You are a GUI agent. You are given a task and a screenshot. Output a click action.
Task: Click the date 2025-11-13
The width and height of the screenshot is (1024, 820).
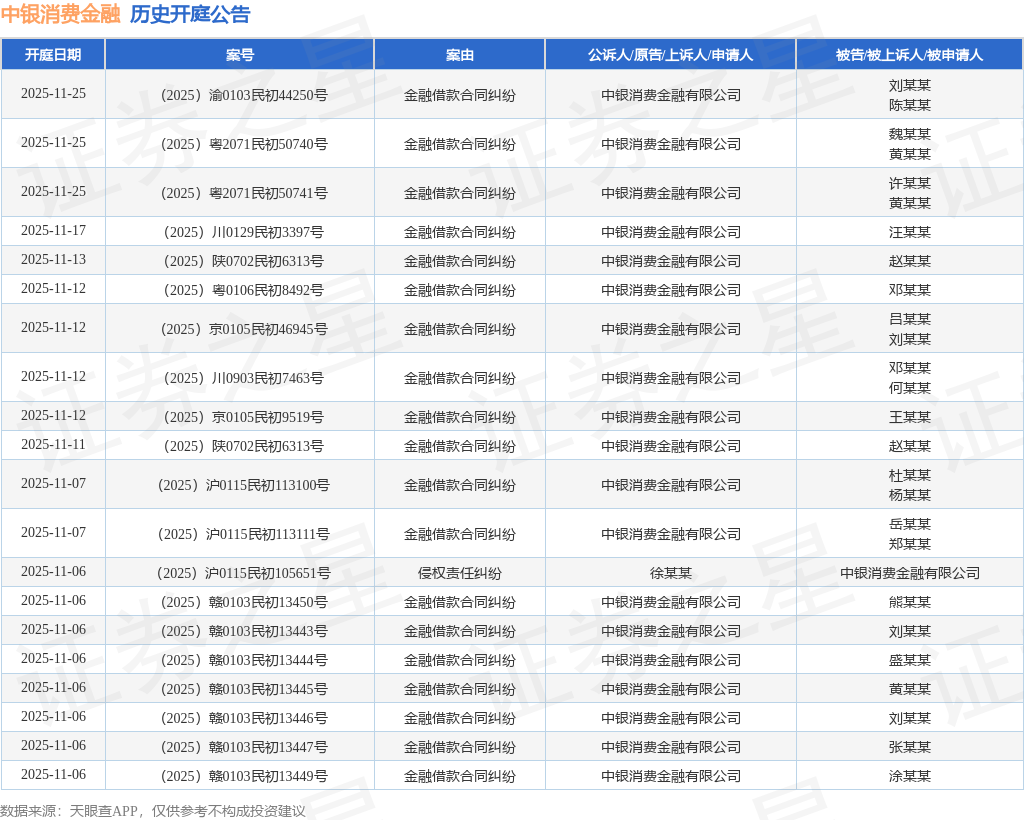point(54,259)
